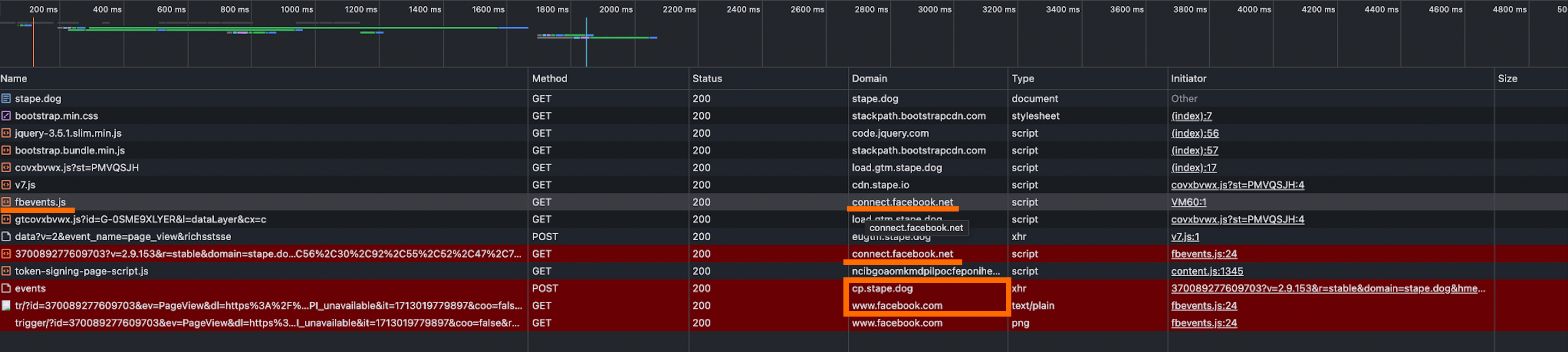Open initiator link (index):56

coord(1195,132)
